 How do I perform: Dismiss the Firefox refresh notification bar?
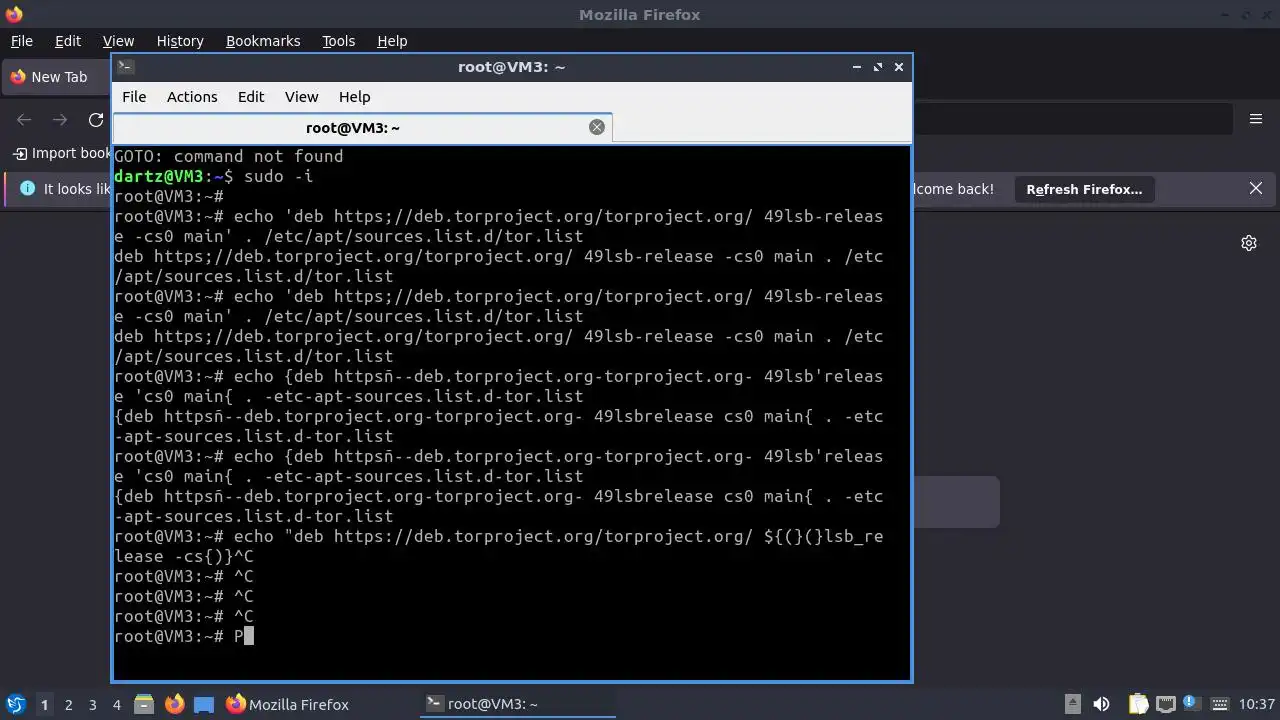pos(1256,188)
